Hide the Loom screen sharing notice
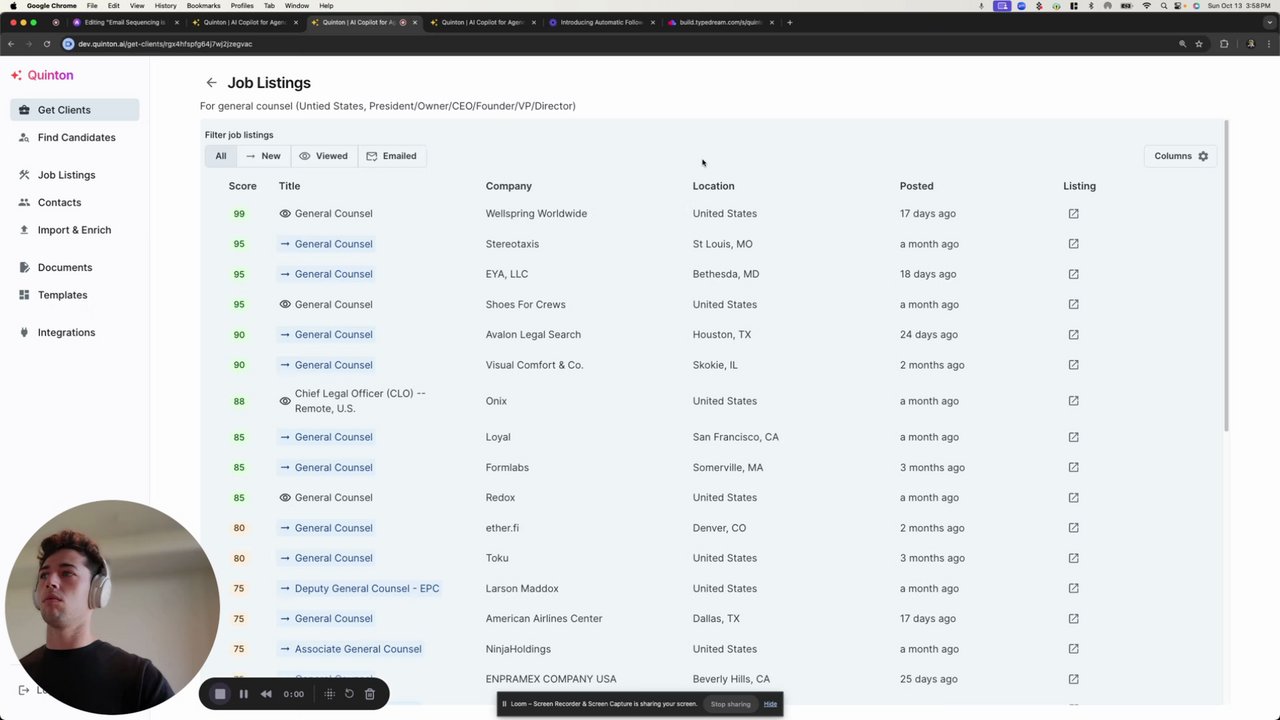The image size is (1280, 720). pos(770,704)
